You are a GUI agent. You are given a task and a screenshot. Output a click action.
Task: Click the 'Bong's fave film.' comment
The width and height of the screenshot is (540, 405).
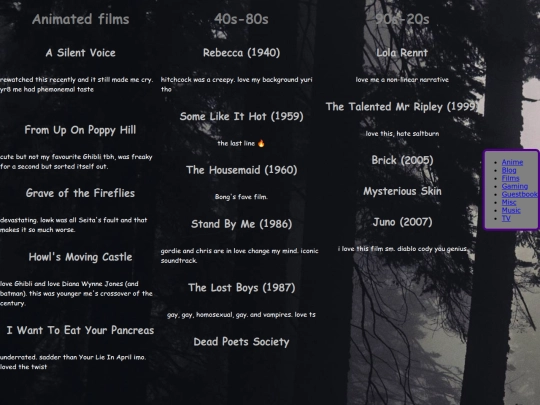tap(241, 197)
